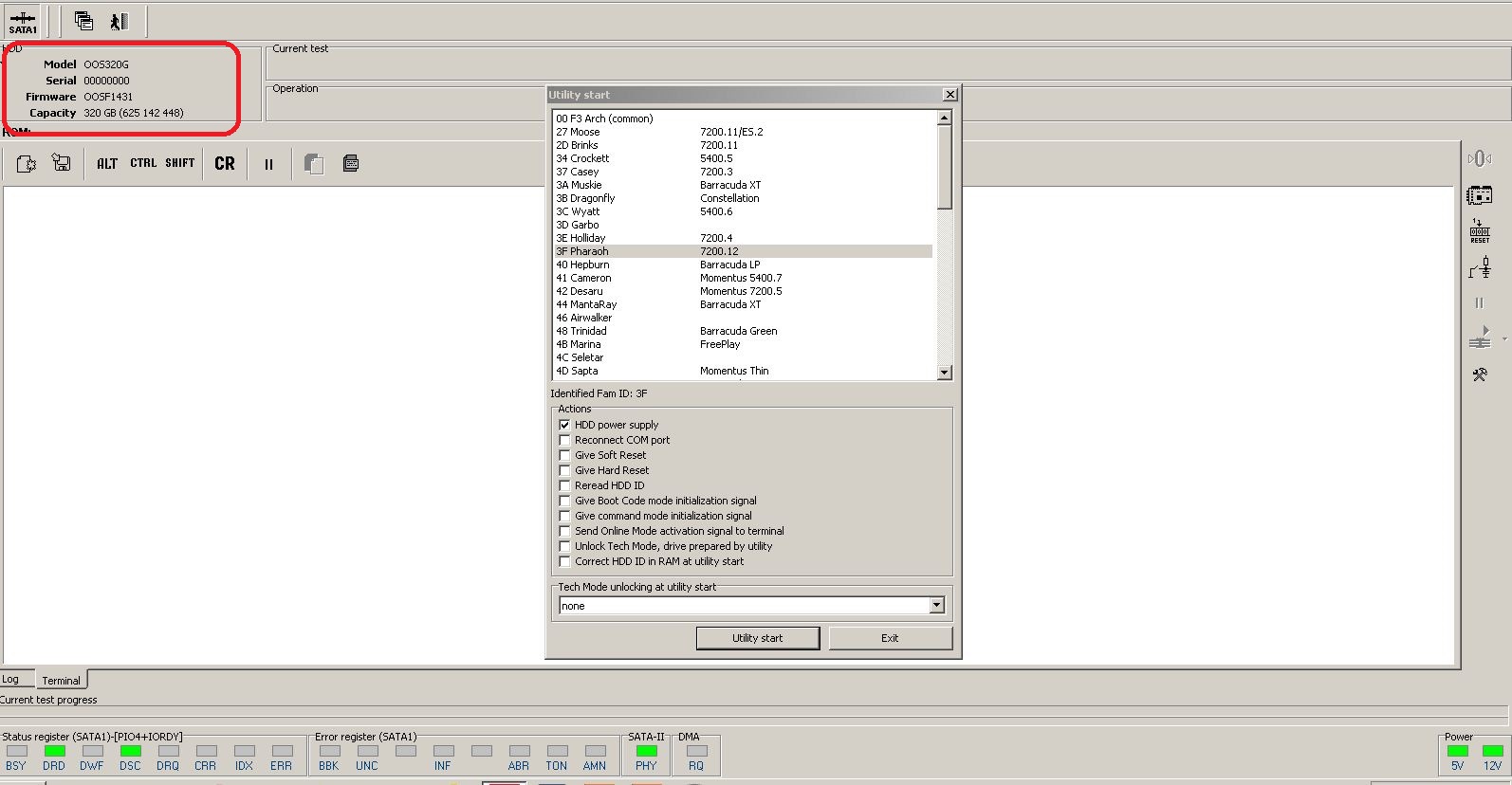The width and height of the screenshot is (1512, 785).
Task: Expand the small arrow beside the surface icon
Action: [x=1504, y=338]
